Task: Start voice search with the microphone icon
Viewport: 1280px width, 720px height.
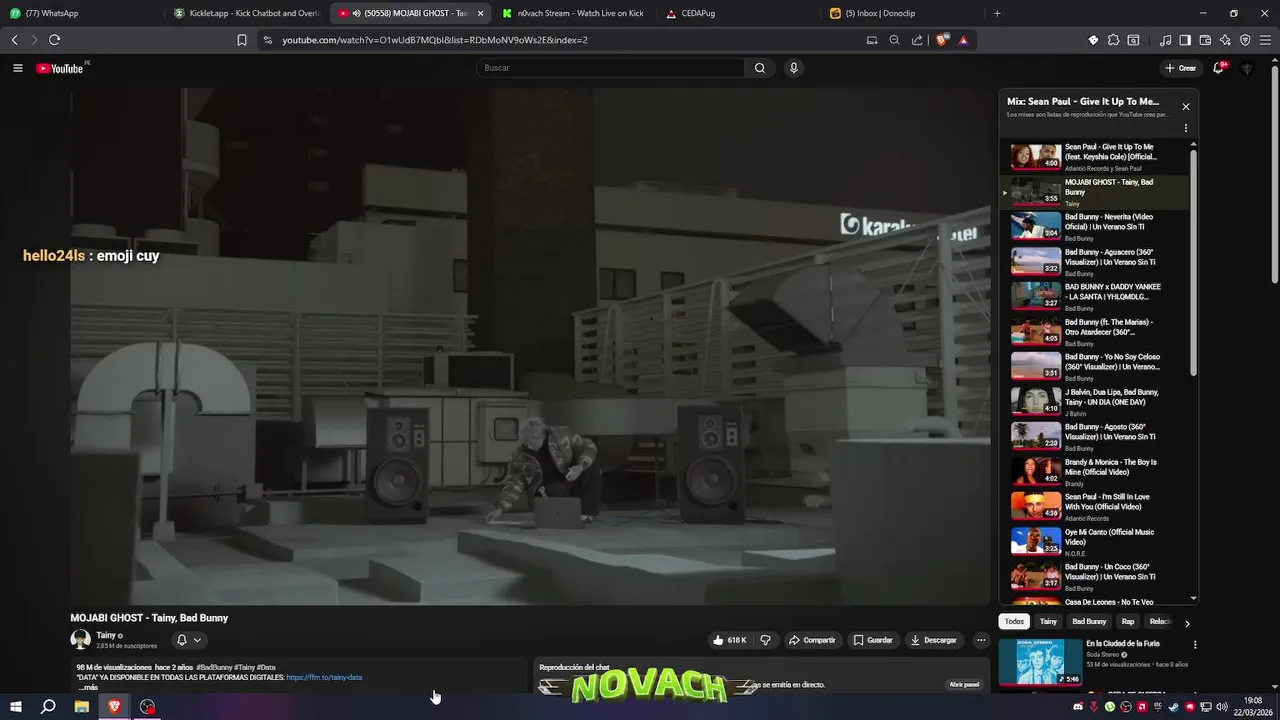Action: click(x=794, y=68)
